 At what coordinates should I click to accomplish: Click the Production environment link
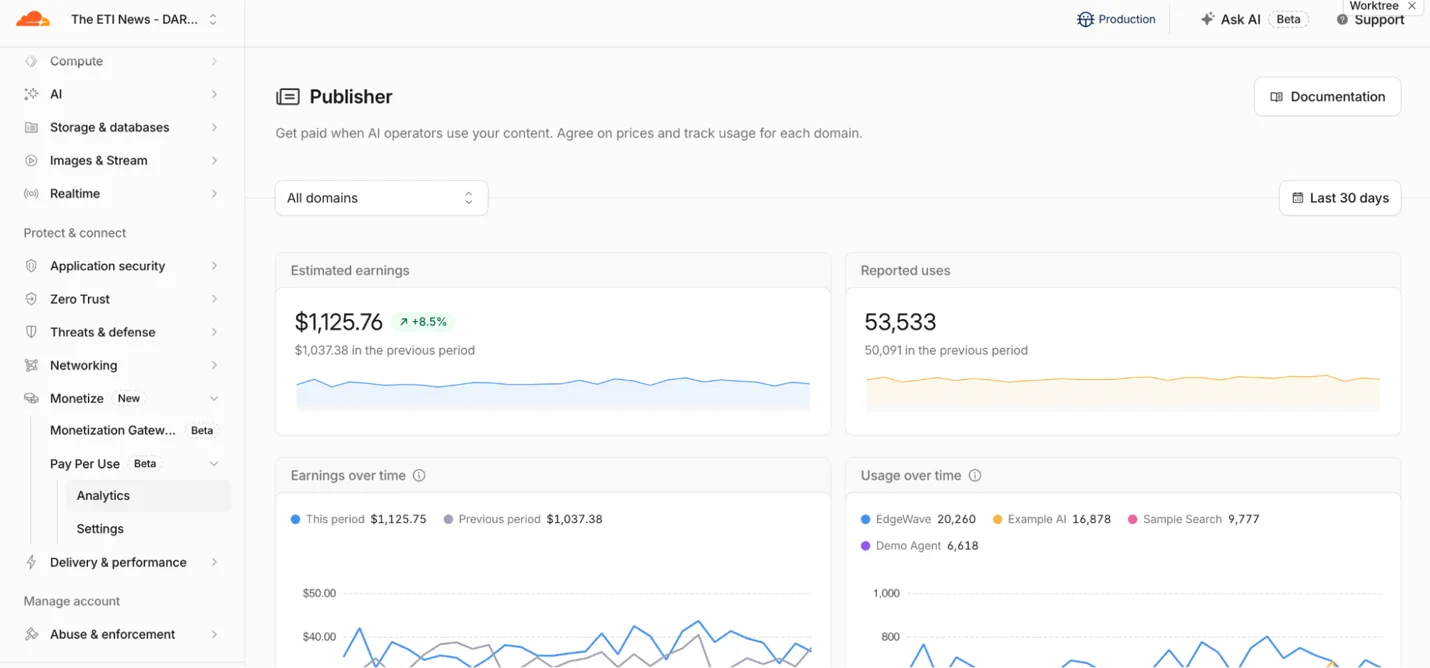(1116, 19)
